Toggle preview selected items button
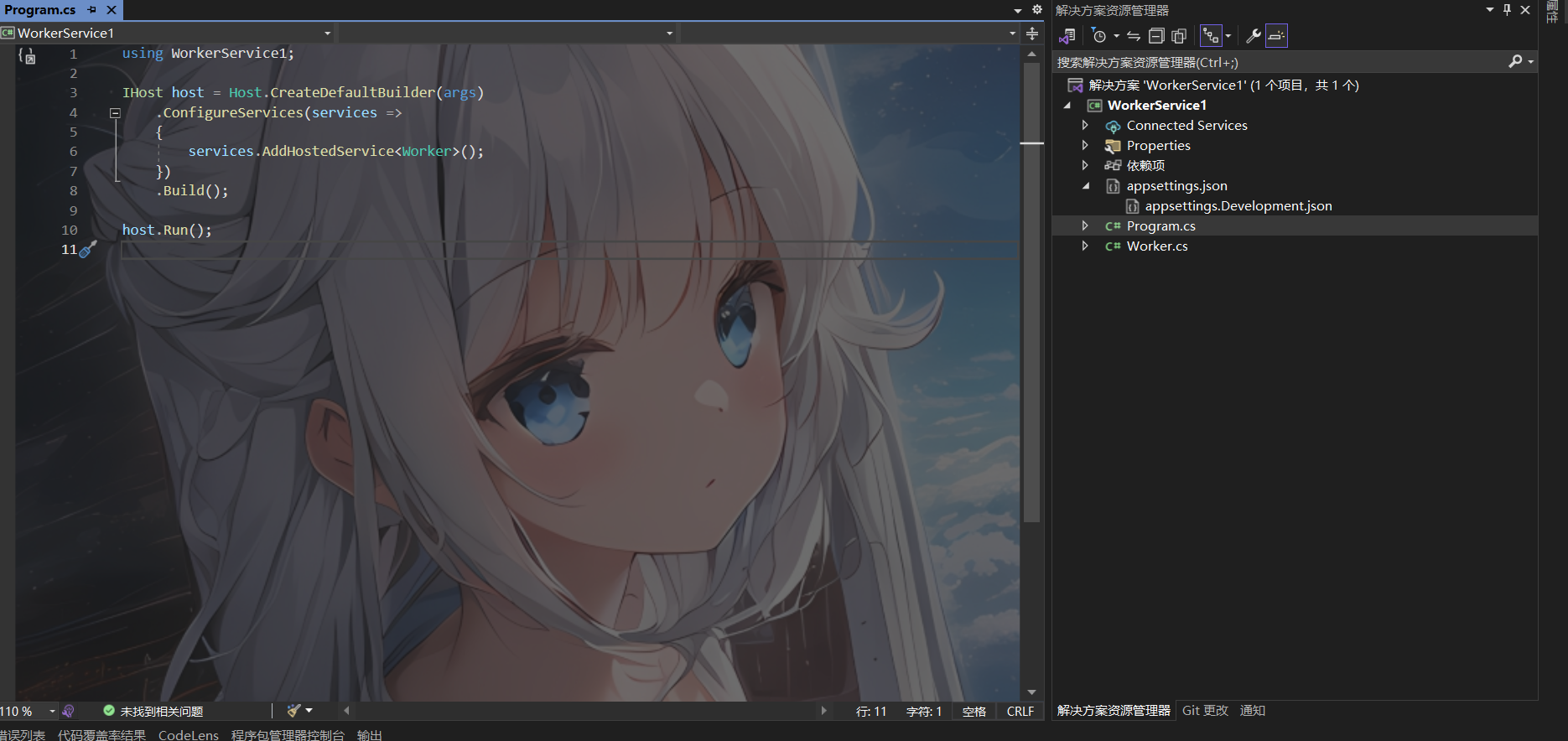 [x=1276, y=35]
